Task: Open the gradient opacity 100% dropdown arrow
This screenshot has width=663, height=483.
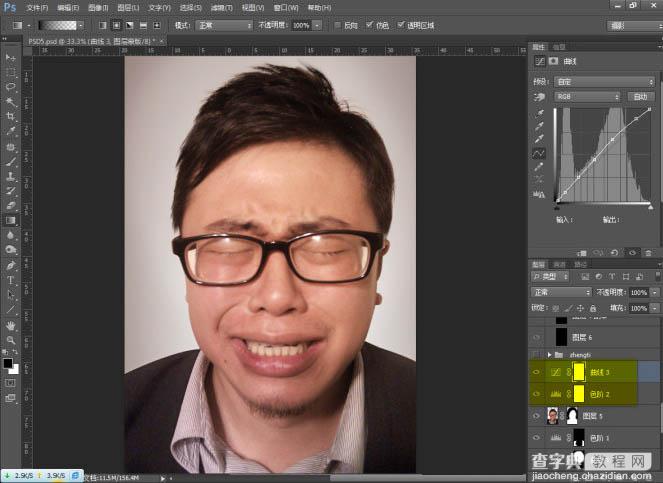Action: coord(317,25)
